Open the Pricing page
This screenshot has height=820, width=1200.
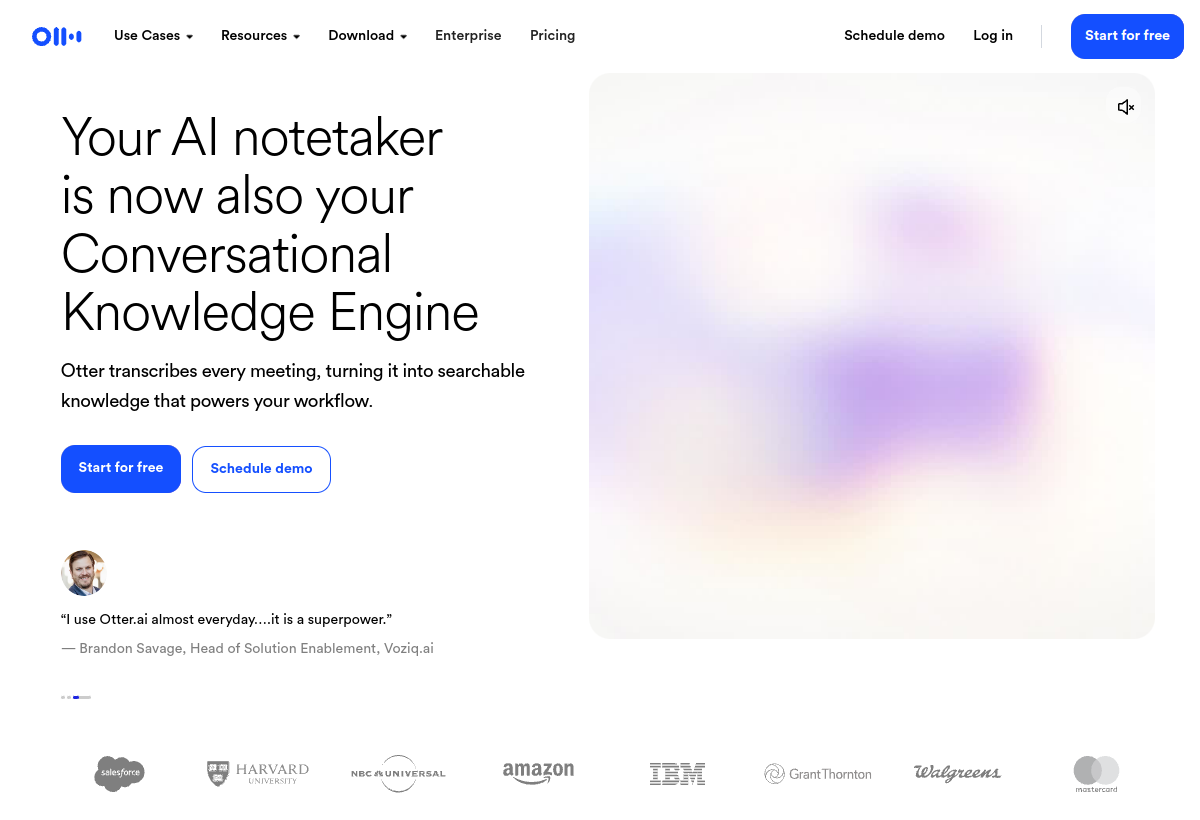[552, 35]
